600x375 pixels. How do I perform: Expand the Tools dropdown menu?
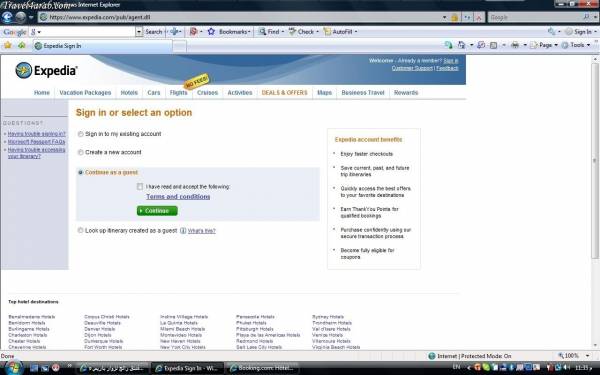click(x=576, y=45)
